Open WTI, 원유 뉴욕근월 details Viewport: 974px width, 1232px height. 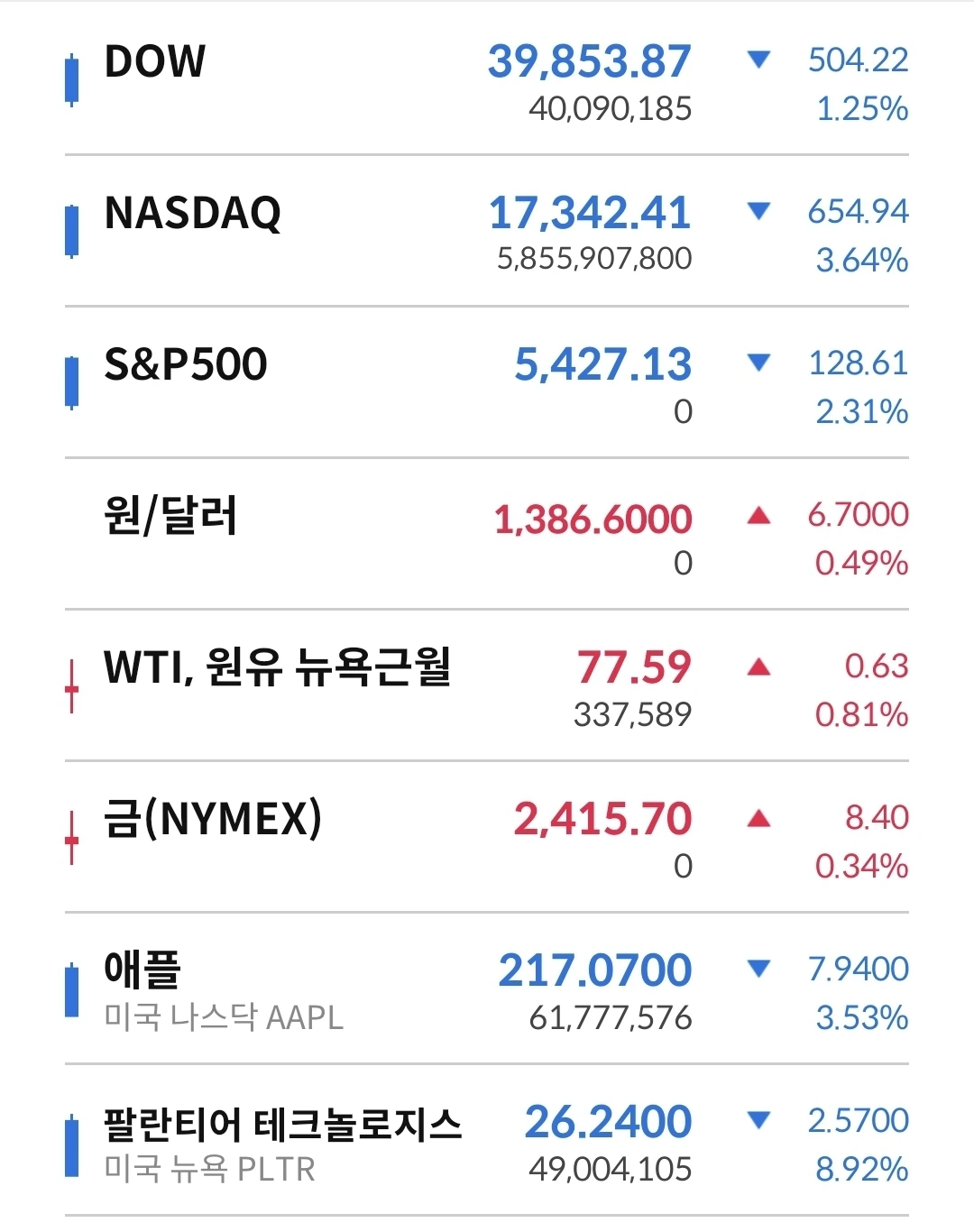pos(487,685)
